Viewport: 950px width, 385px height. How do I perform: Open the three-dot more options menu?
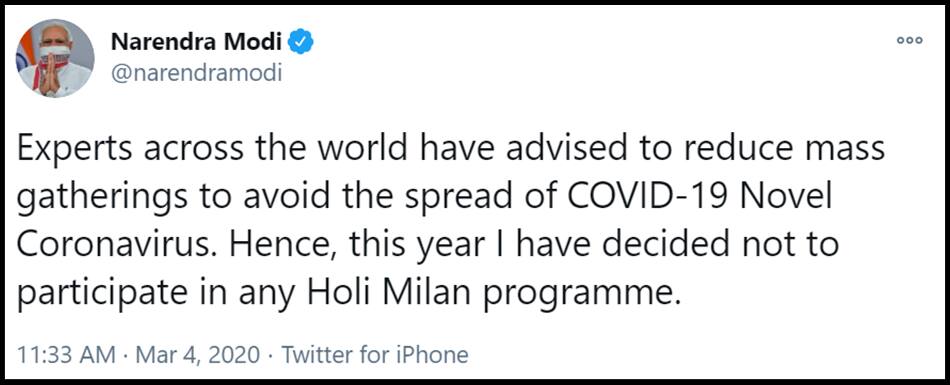tap(909, 41)
